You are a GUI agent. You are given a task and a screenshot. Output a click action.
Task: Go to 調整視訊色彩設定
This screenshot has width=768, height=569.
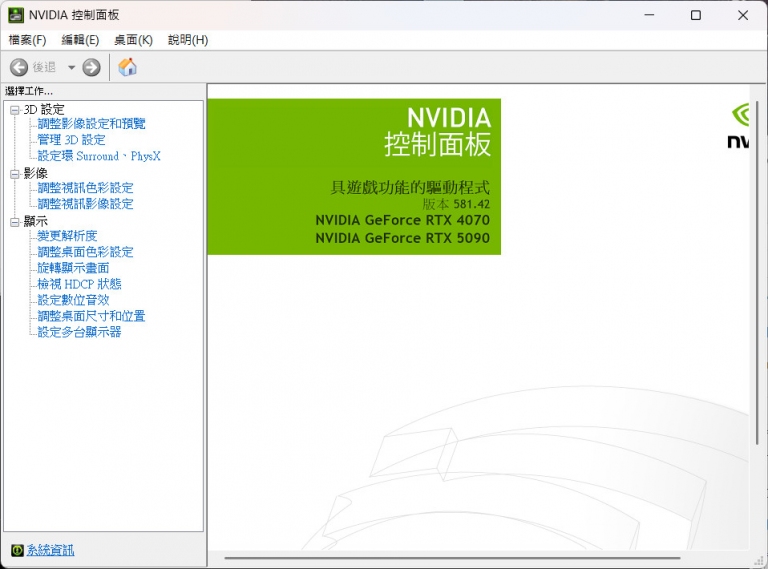(x=85, y=188)
